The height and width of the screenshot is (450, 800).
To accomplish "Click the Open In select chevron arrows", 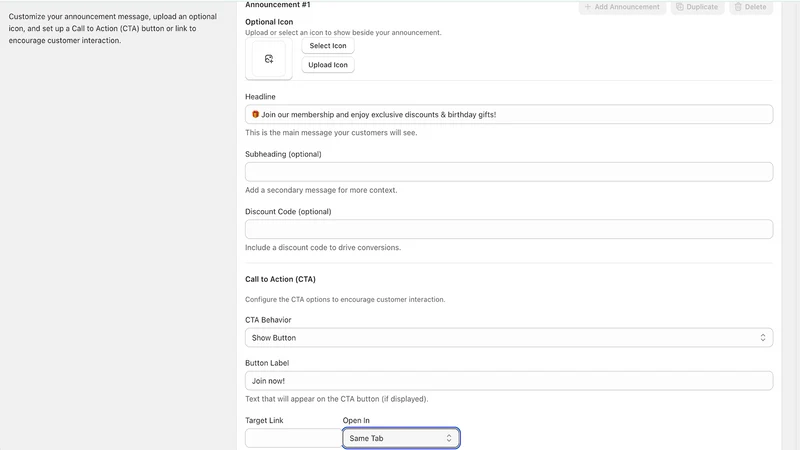I will [x=449, y=438].
